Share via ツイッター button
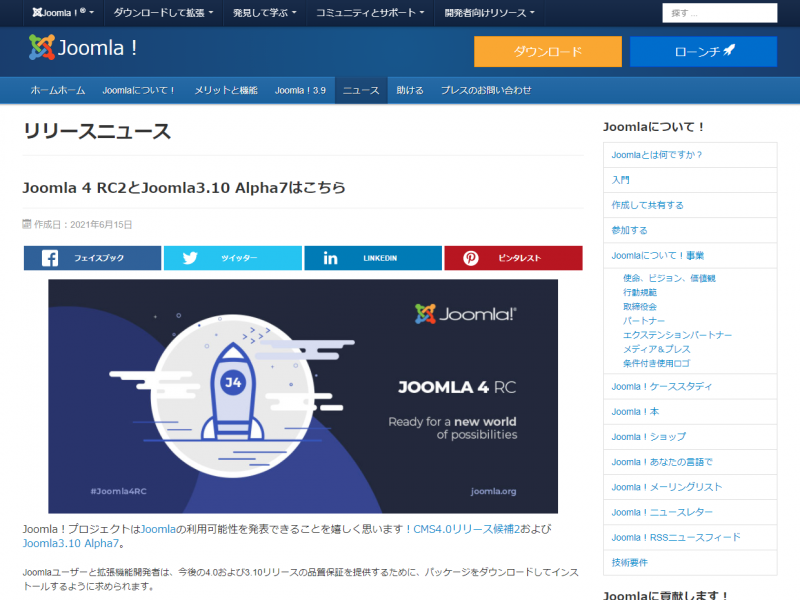Viewport: 800px width, 600px height. (233, 258)
